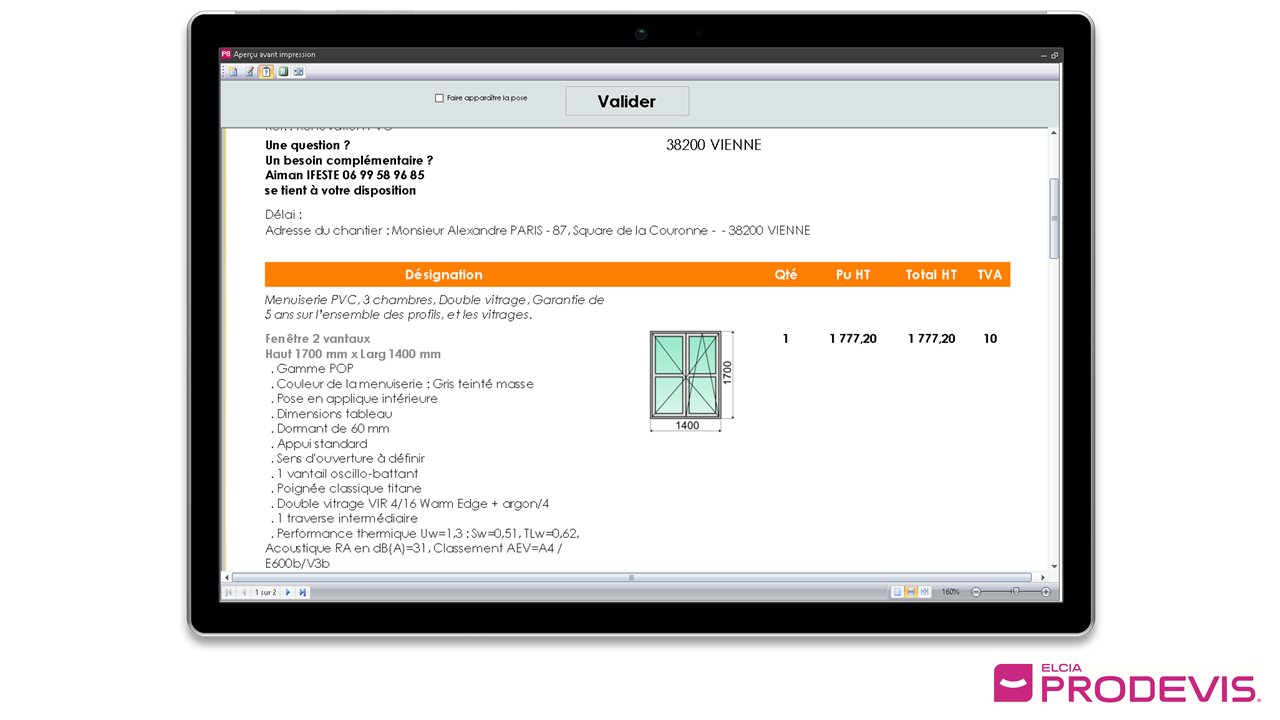
Task: Click TVA value 10
Action: (x=990, y=339)
